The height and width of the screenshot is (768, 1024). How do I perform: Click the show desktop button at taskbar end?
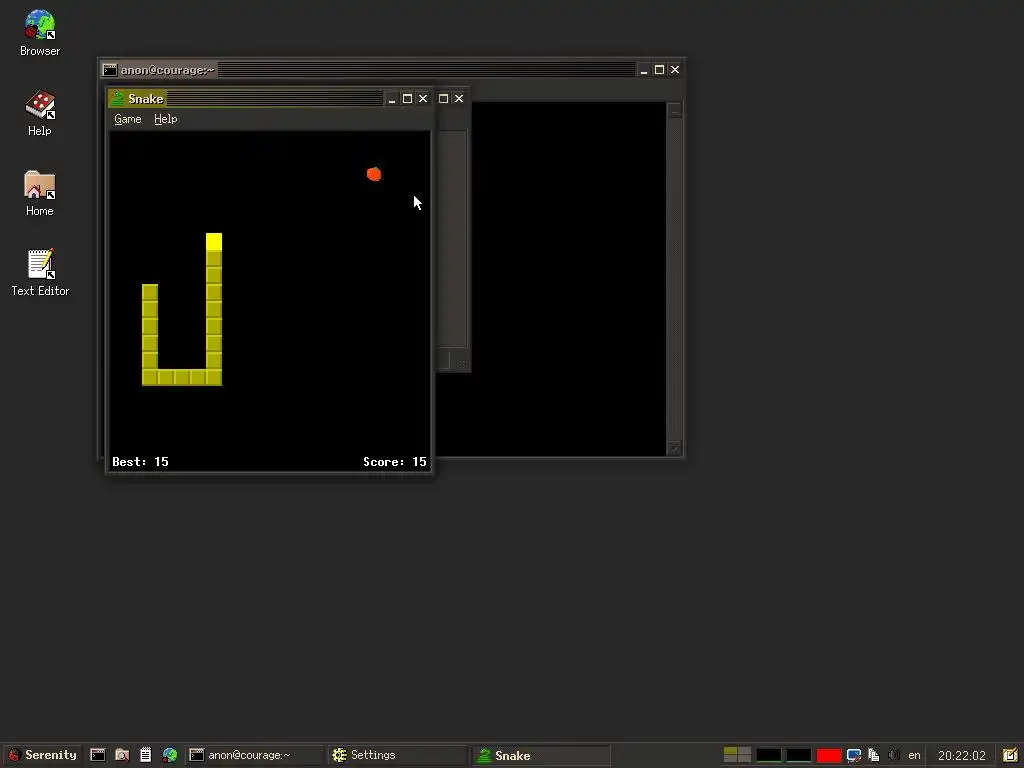(1010, 755)
